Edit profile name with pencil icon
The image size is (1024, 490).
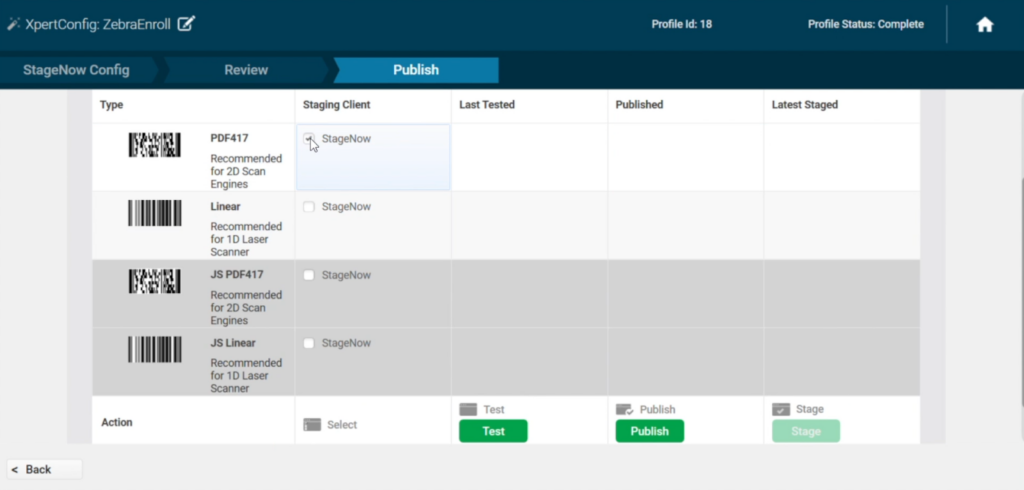tap(186, 24)
